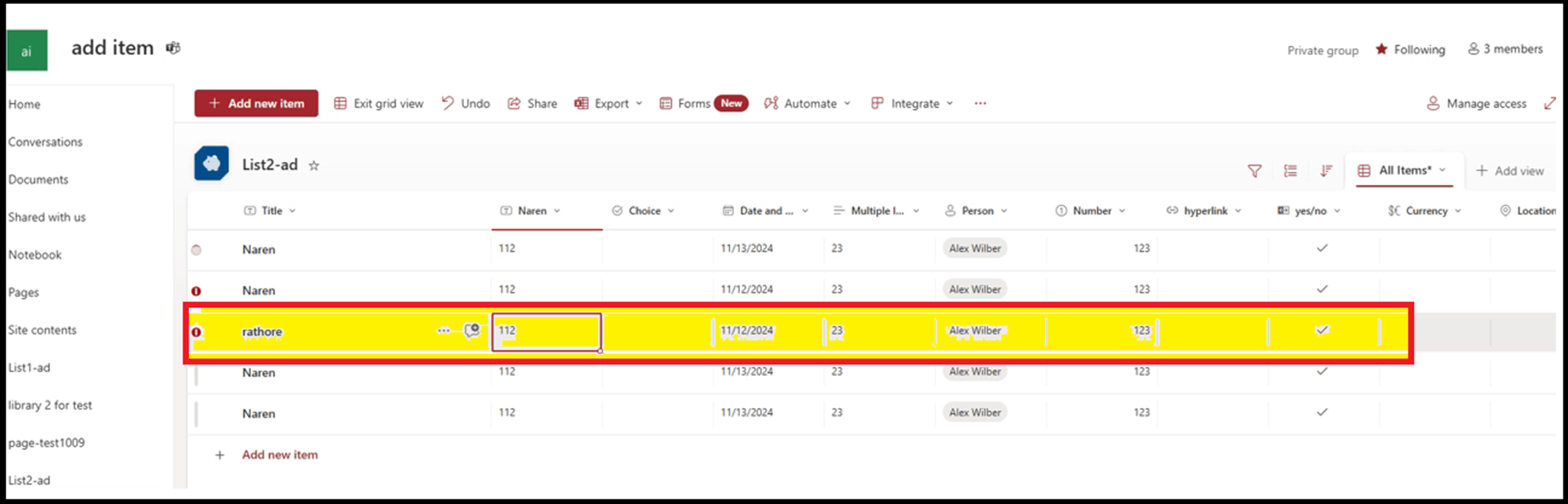The width and height of the screenshot is (1568, 504).
Task: Open the Date and time column menu
Action: click(766, 211)
